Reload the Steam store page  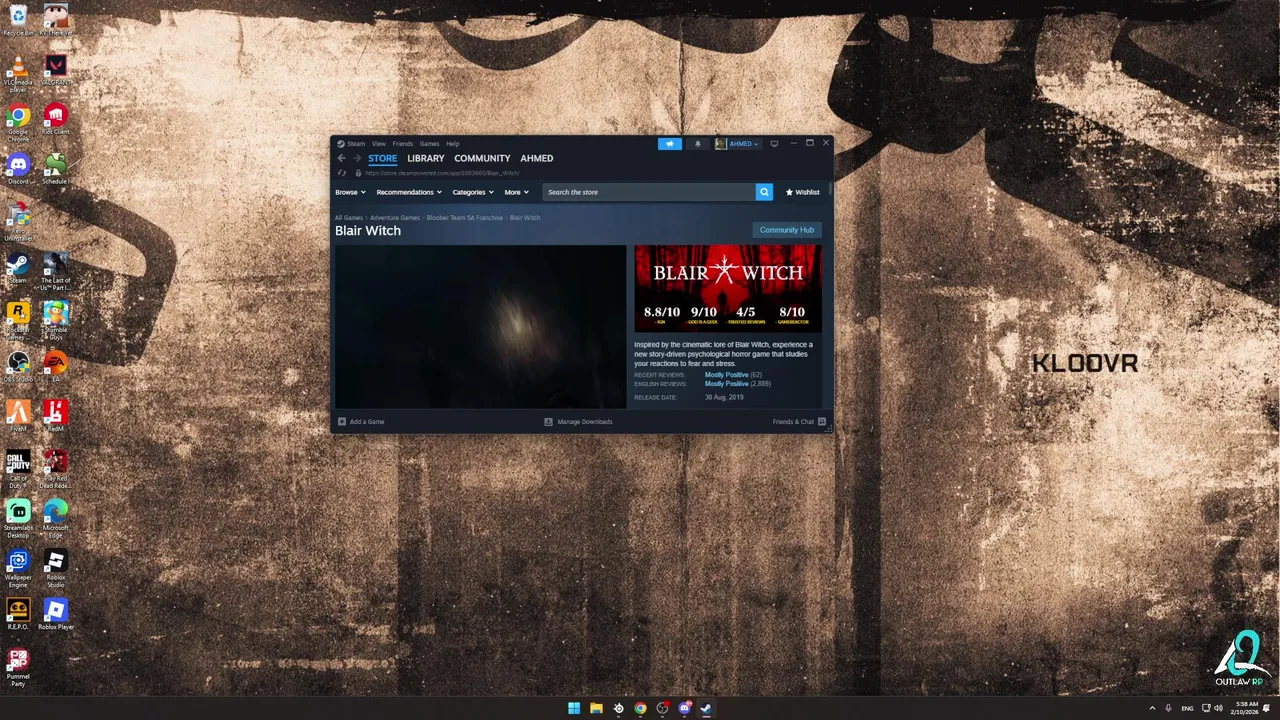coord(342,173)
